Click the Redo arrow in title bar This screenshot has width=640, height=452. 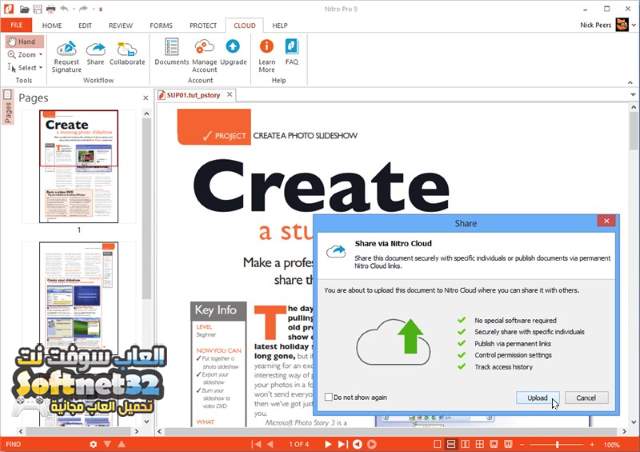(83, 9)
